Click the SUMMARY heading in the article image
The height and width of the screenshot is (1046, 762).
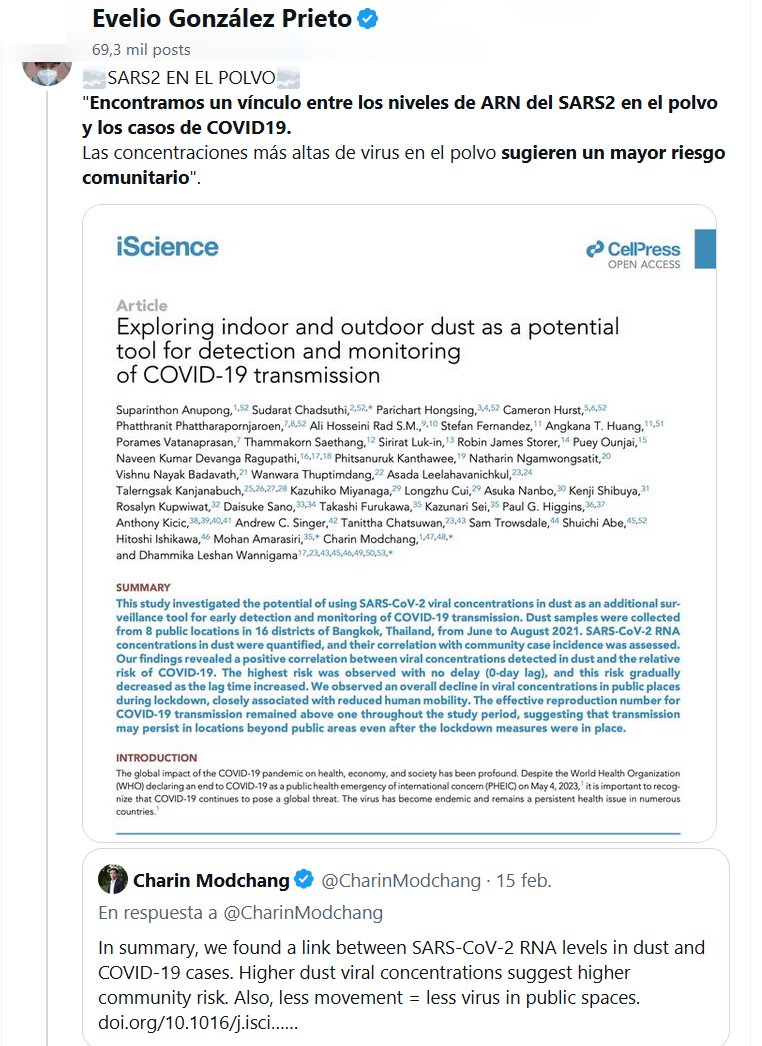(143, 588)
